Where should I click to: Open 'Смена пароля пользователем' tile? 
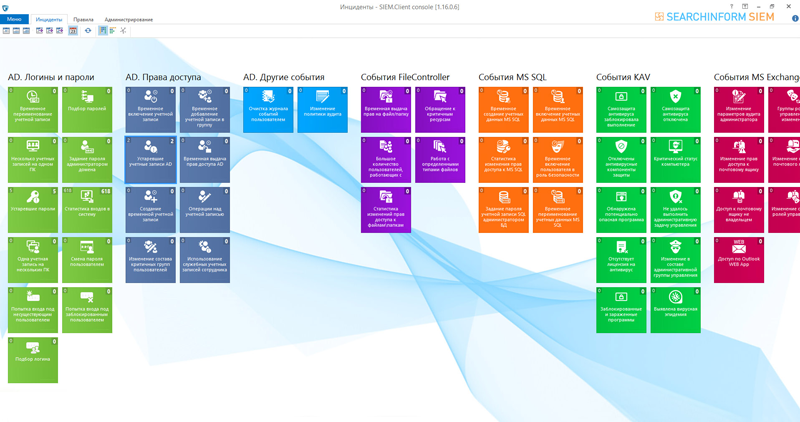[x=87, y=260]
